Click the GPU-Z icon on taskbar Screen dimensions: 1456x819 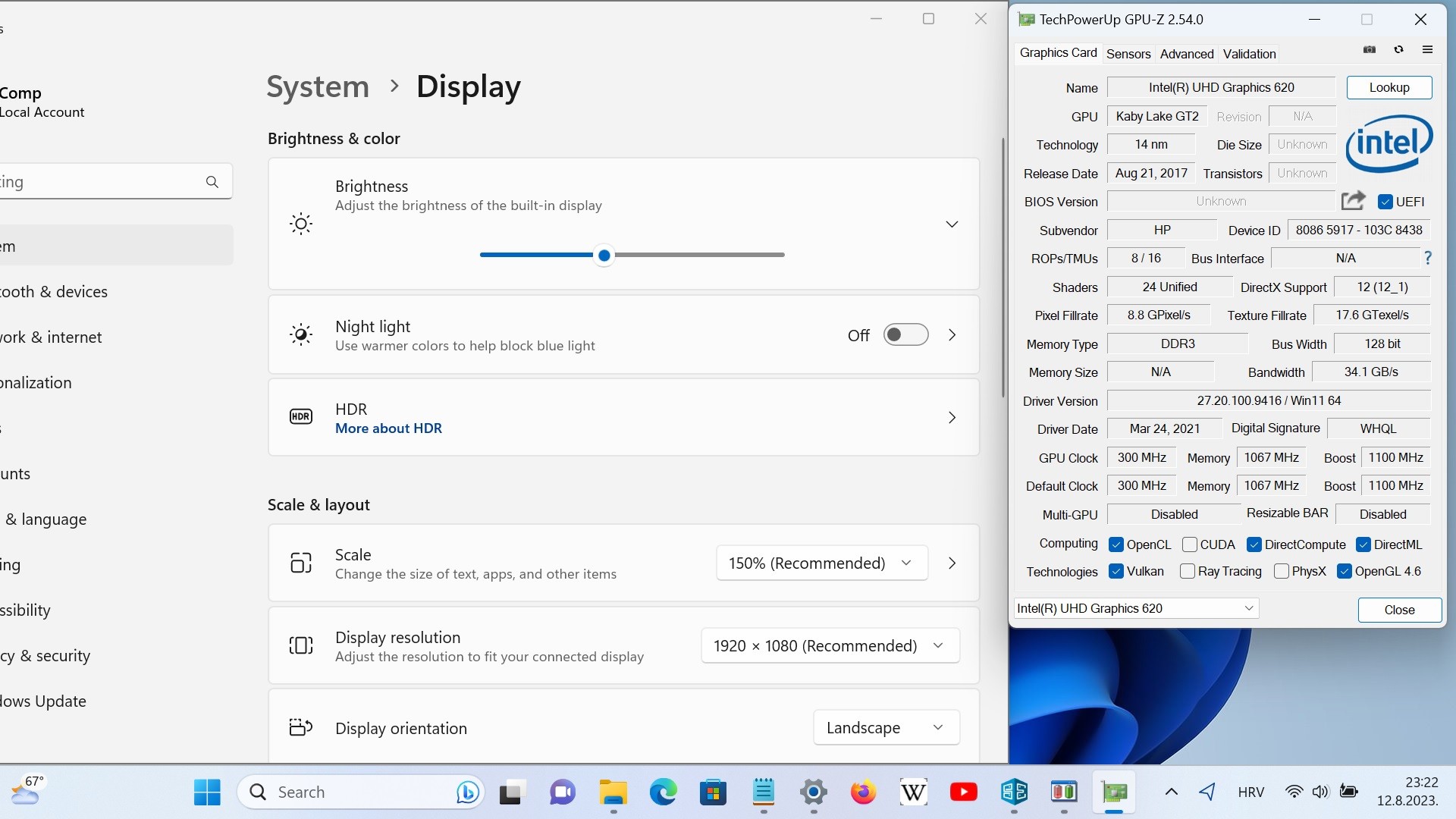point(1114,792)
